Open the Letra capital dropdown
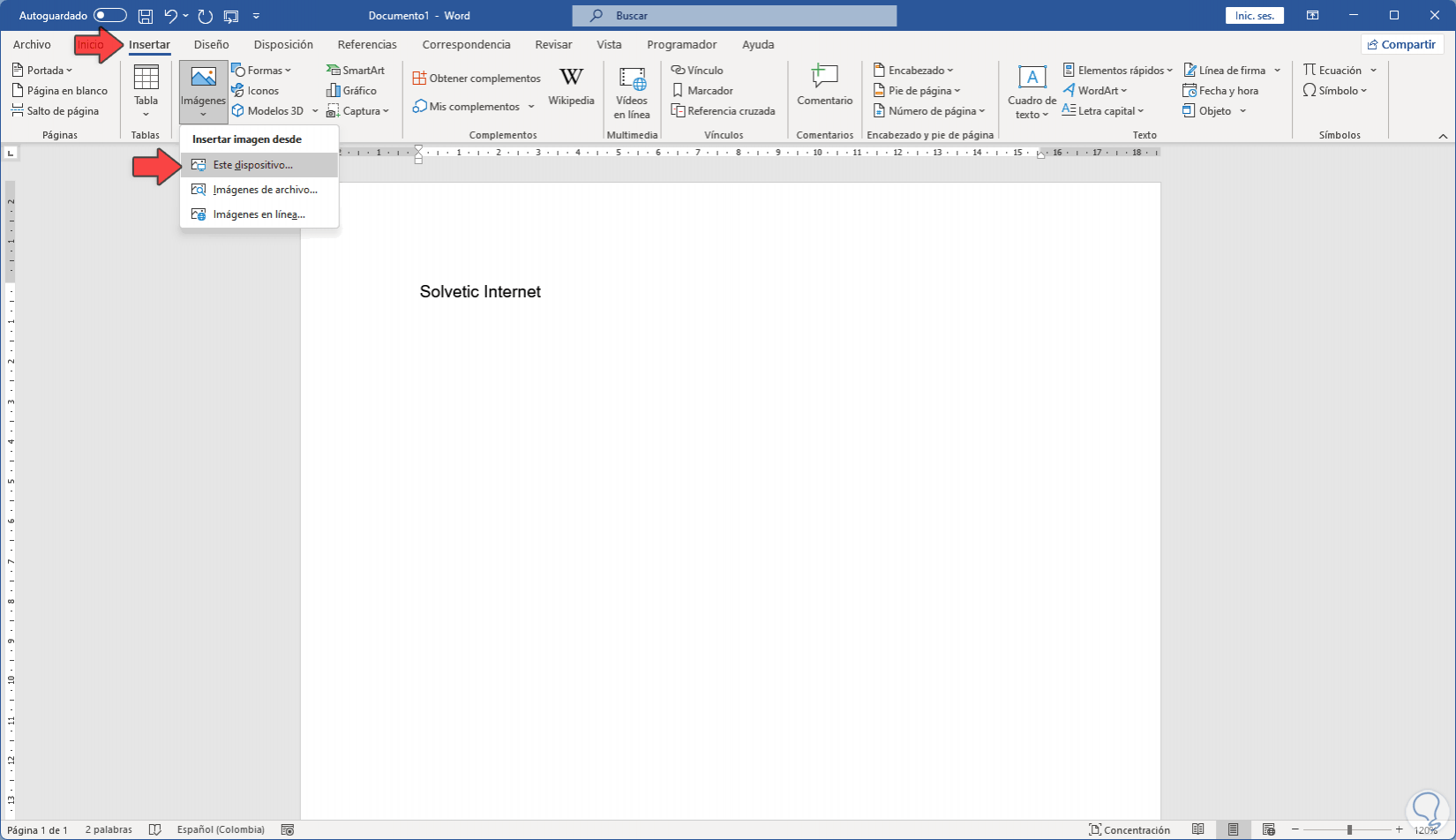 coord(1103,111)
